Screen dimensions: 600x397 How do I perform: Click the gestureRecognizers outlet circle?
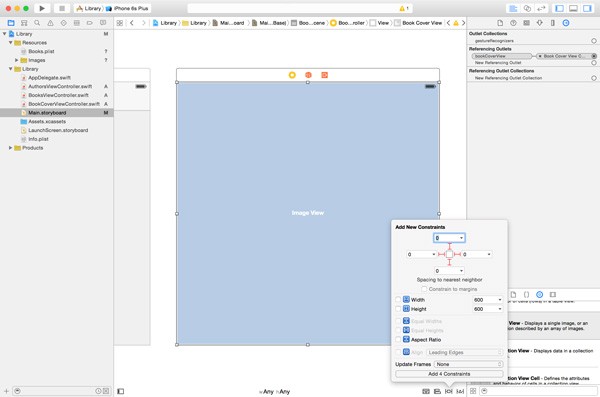click(x=594, y=41)
